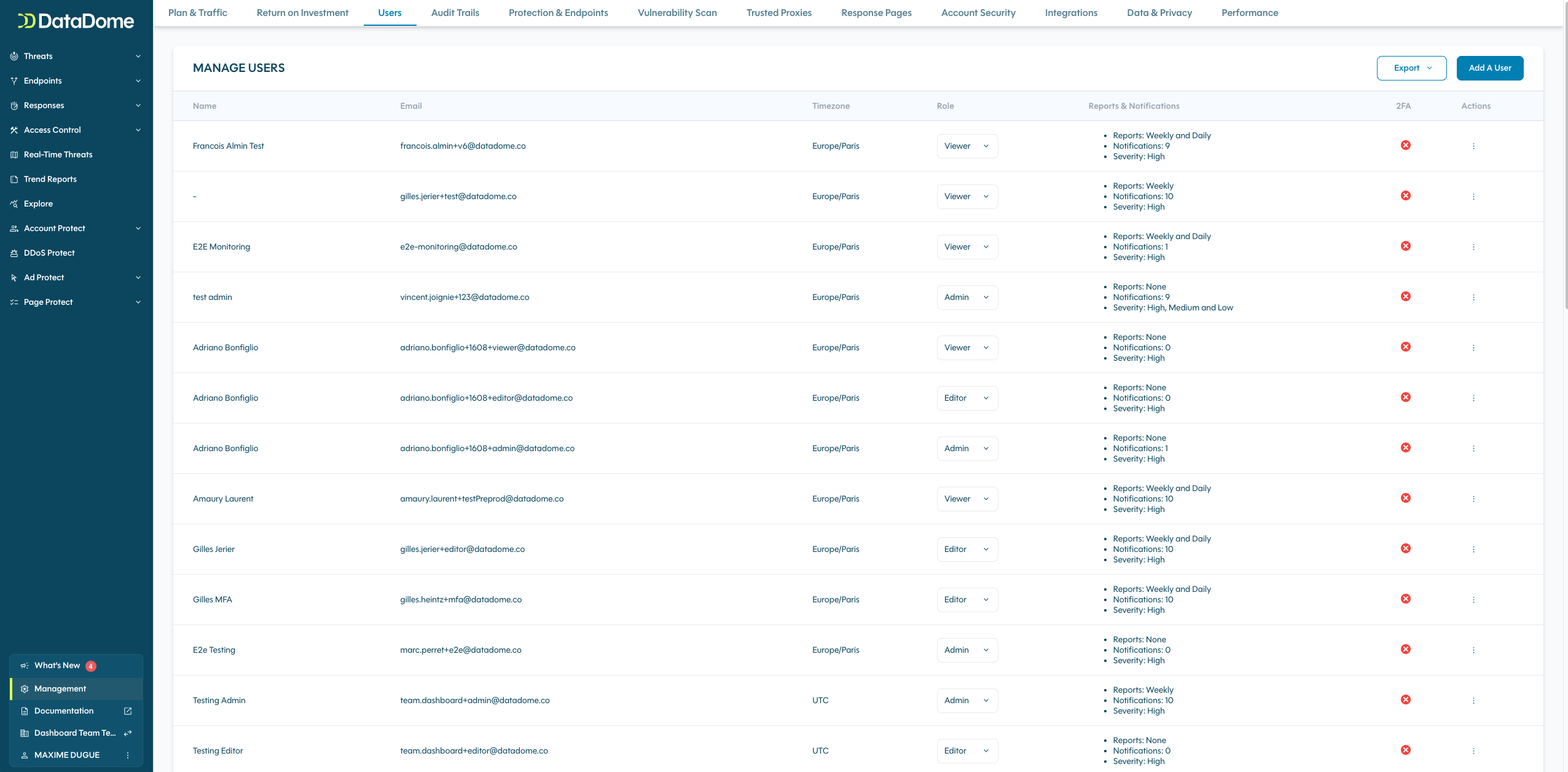1568x772 pixels.
Task: Open actions menu for Gilles MFA
Action: [x=1473, y=600]
